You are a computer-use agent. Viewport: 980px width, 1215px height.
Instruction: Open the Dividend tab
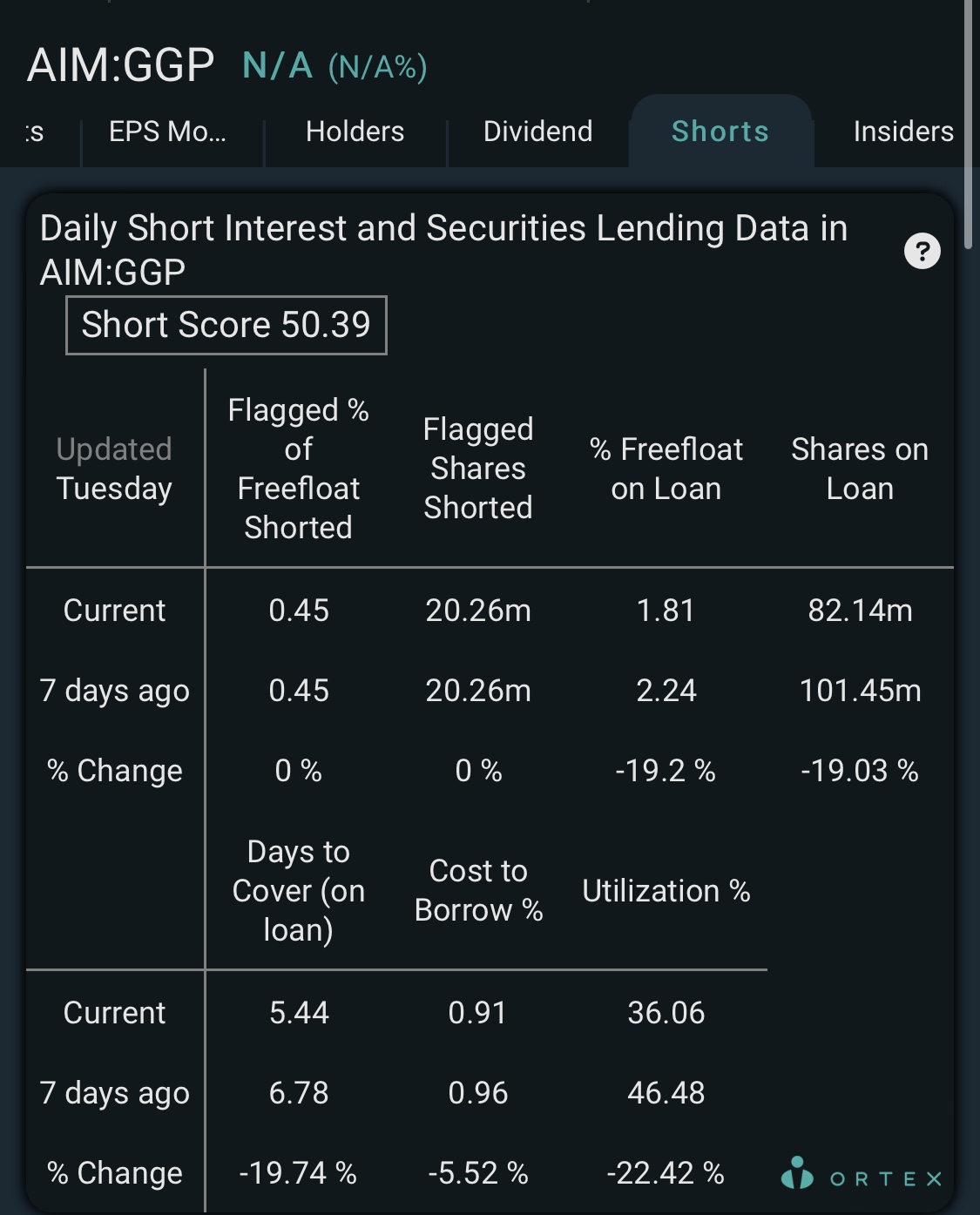[537, 132]
